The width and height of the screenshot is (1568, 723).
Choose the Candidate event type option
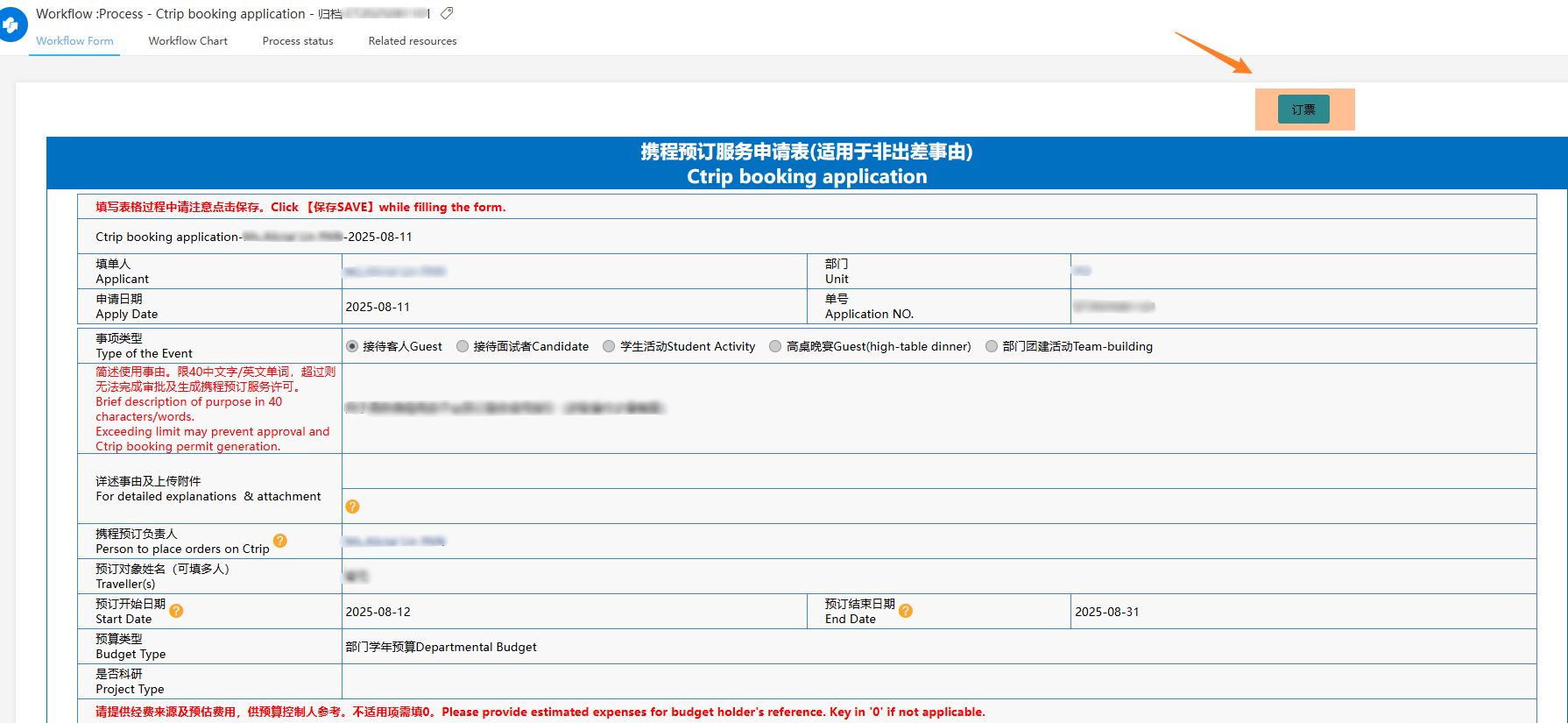coord(463,346)
